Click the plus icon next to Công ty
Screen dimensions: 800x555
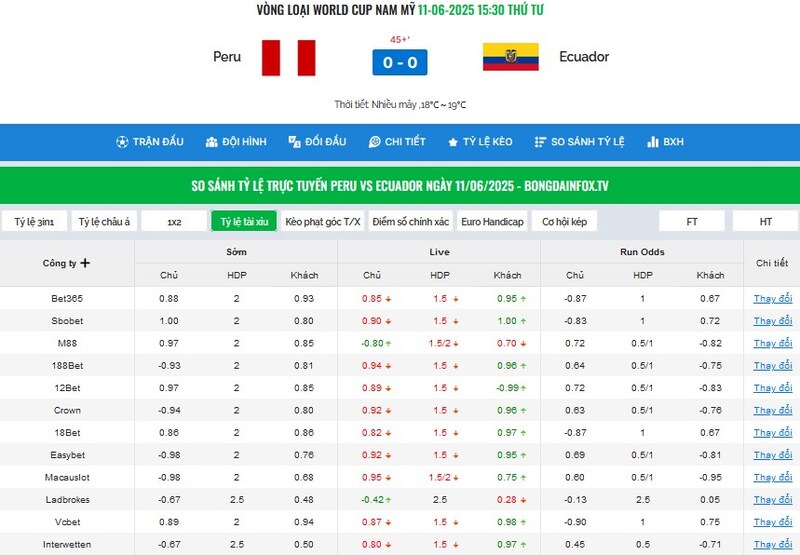(85, 263)
